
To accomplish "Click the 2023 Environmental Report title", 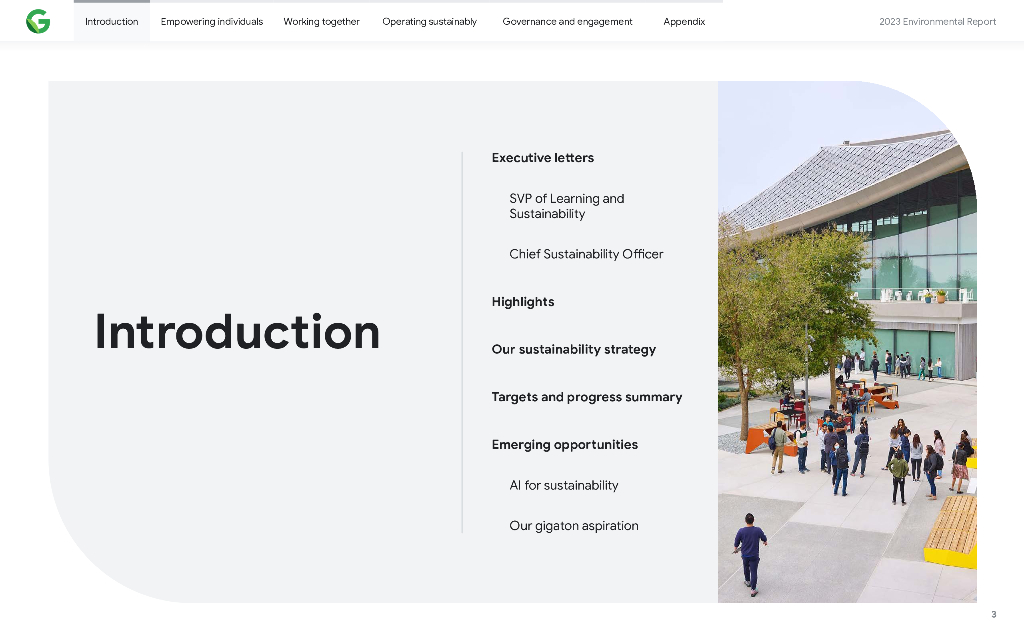I will coord(937,22).
